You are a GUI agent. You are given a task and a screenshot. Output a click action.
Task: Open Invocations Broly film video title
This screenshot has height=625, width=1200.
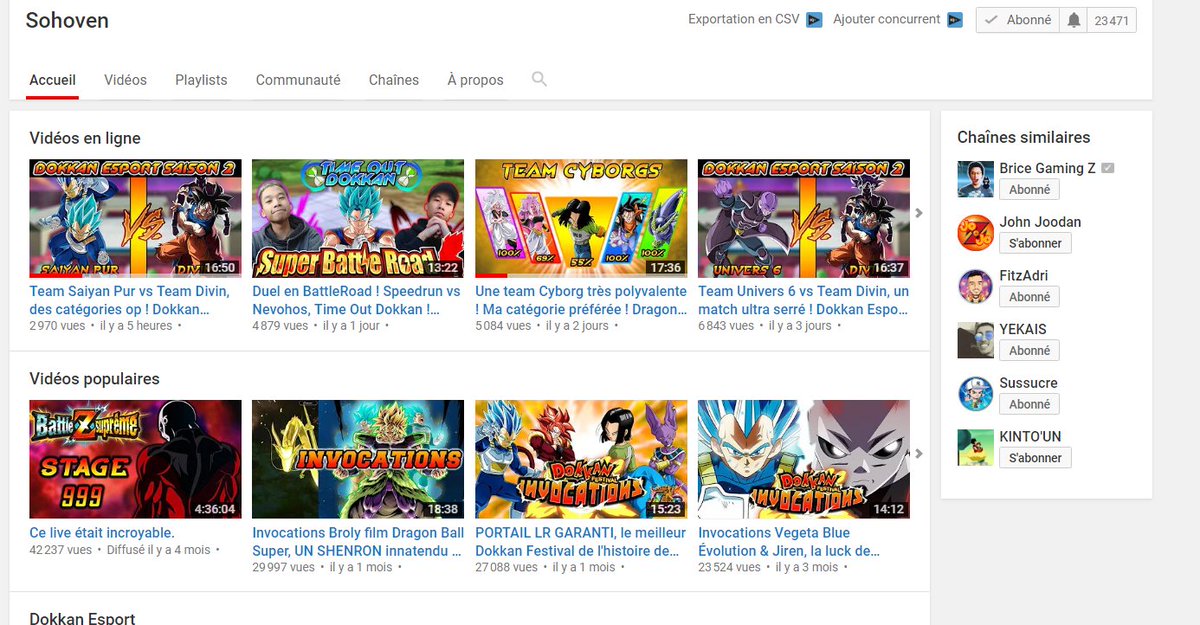click(x=357, y=542)
